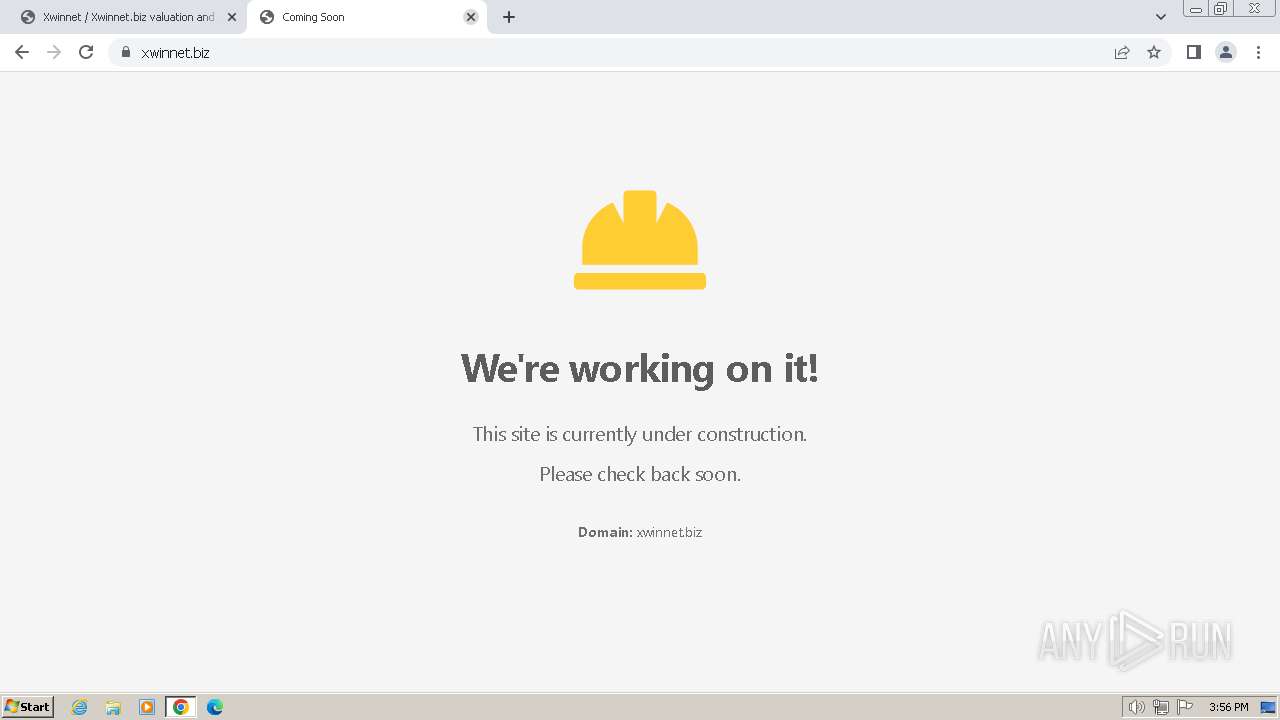Click the yellow hard hat image
The height and width of the screenshot is (720, 1280).
[640, 240]
